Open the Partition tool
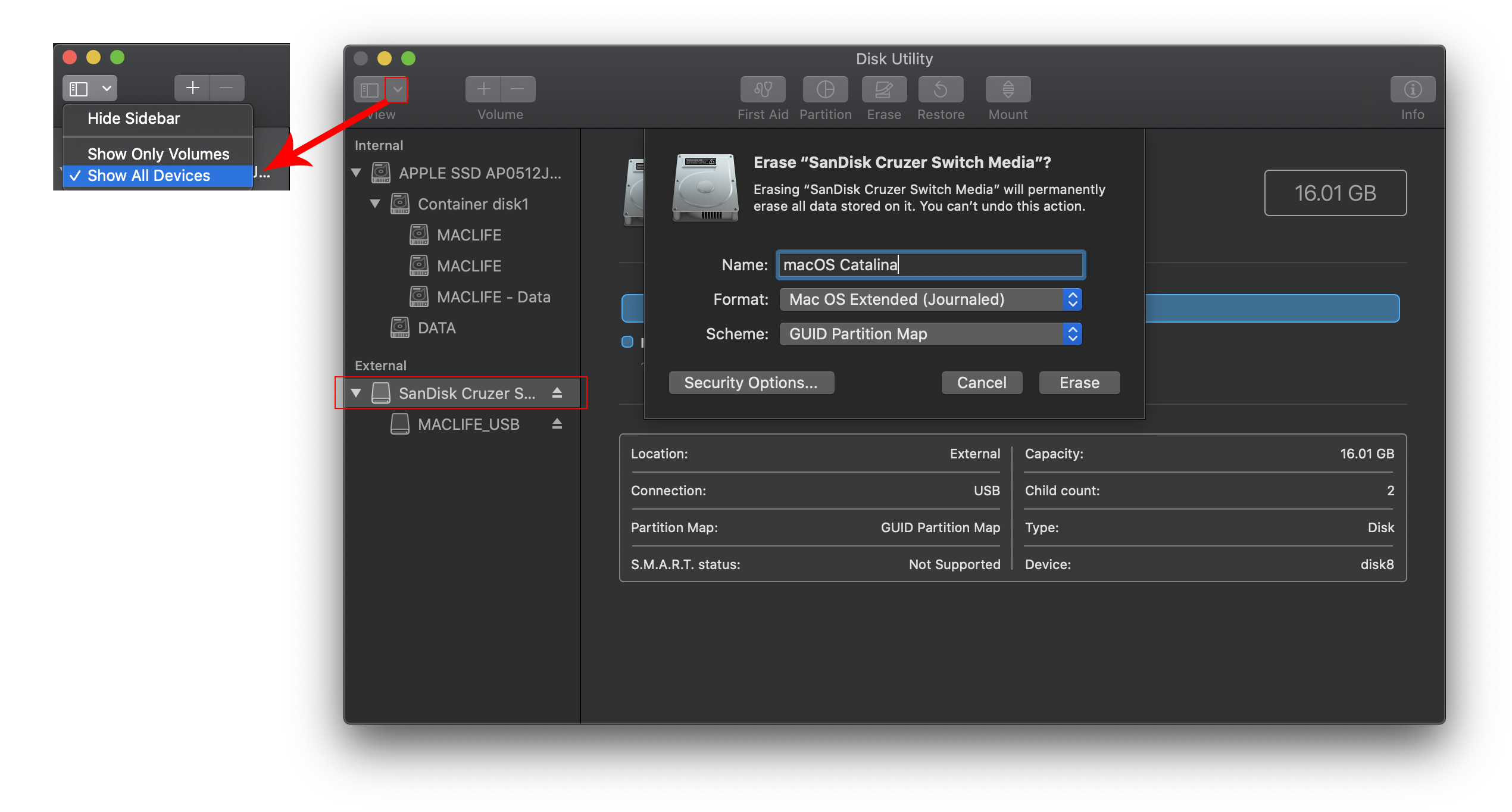Viewport: 1512px width, 812px height. click(825, 89)
